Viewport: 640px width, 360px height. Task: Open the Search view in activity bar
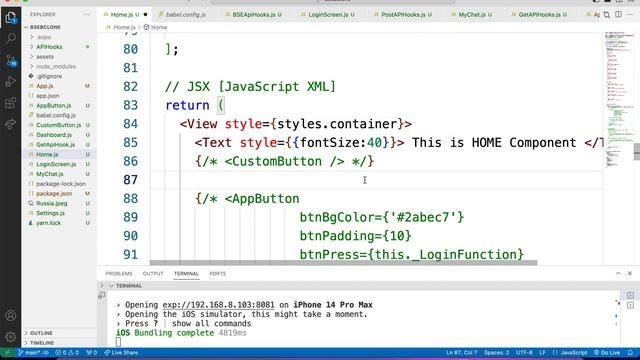pos(11,39)
